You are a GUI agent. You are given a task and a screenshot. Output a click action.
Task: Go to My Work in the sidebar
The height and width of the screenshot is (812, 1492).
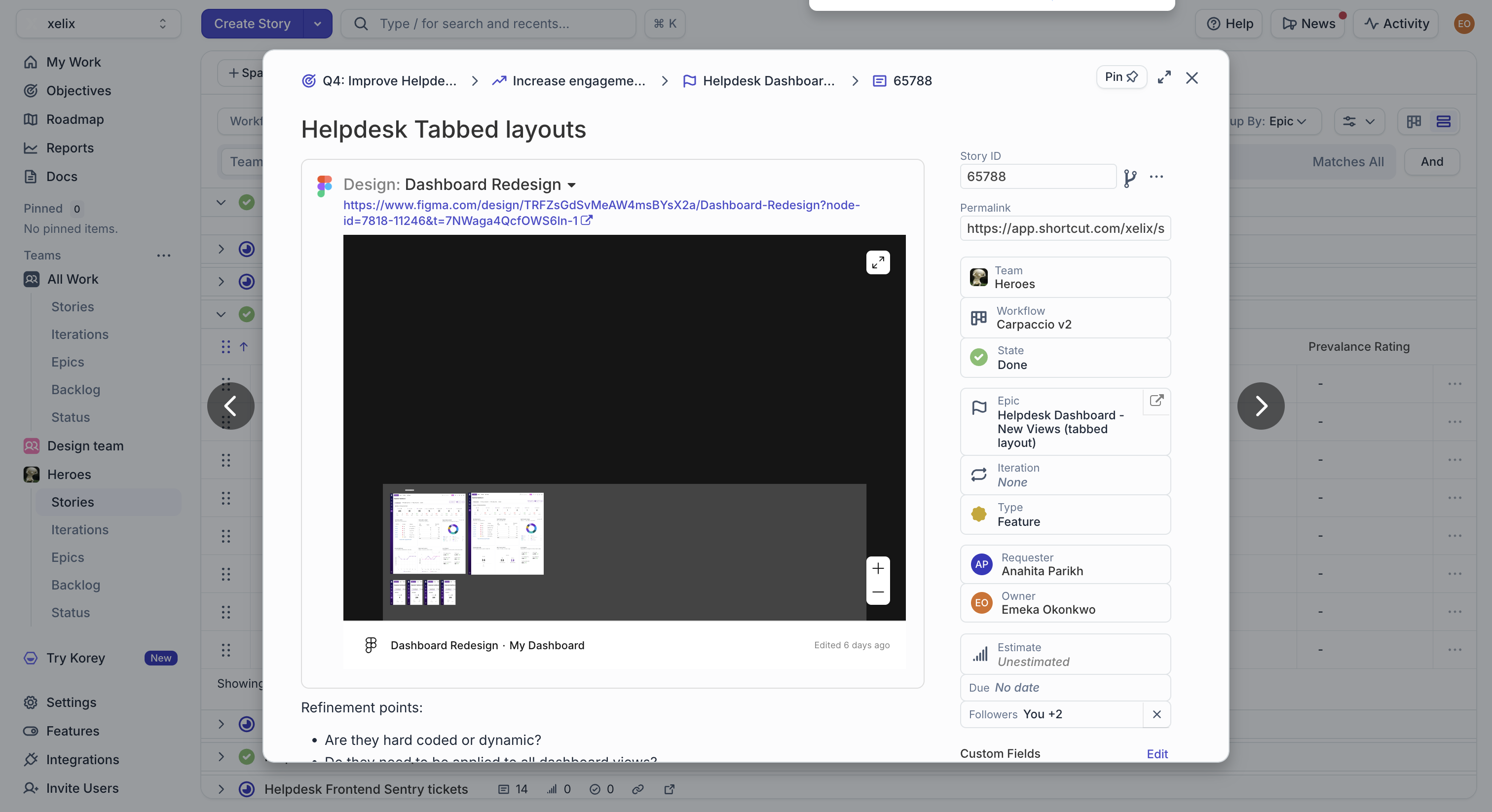click(x=73, y=62)
